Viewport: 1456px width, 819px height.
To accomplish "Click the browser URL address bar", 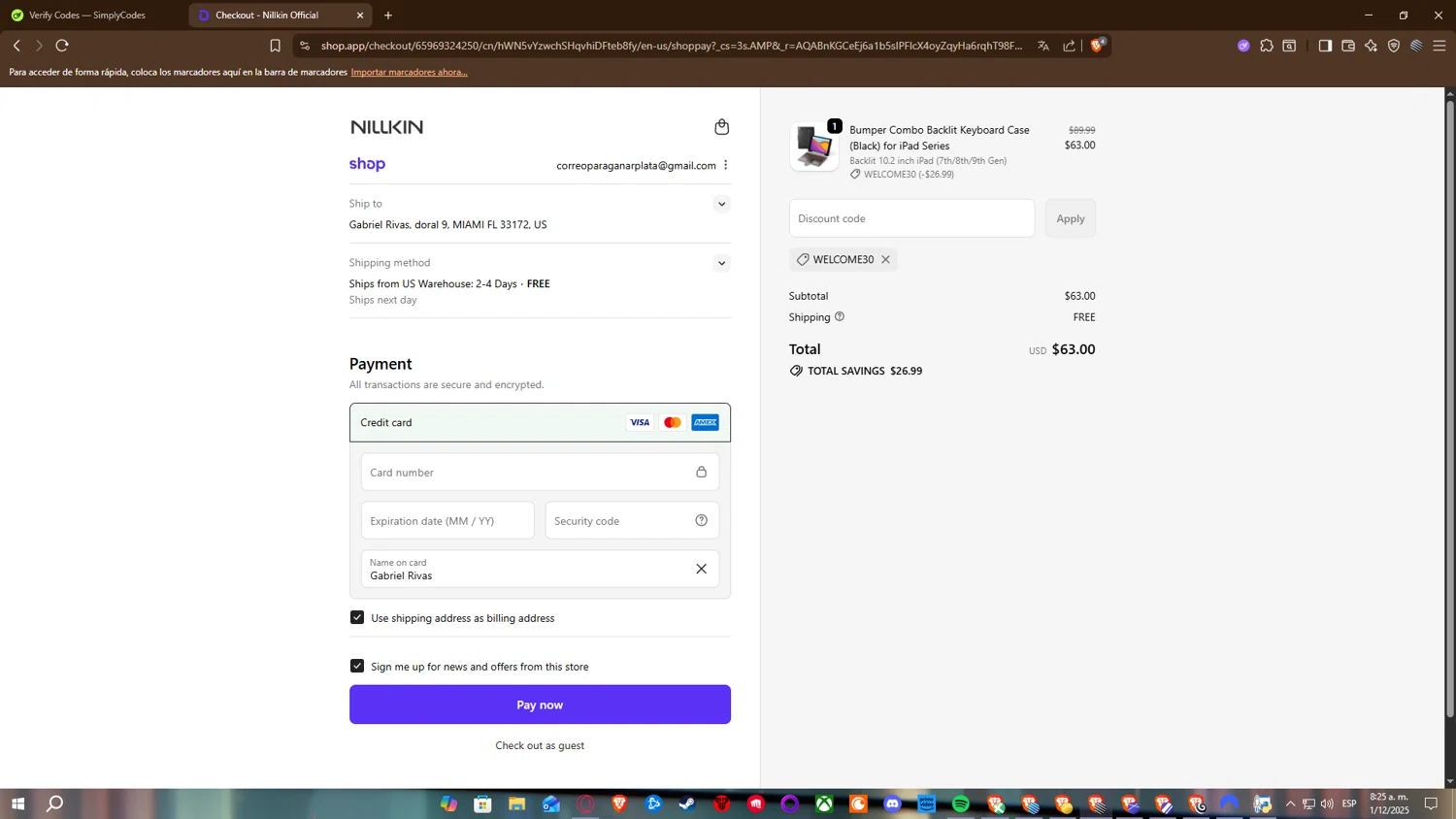I will [670, 46].
